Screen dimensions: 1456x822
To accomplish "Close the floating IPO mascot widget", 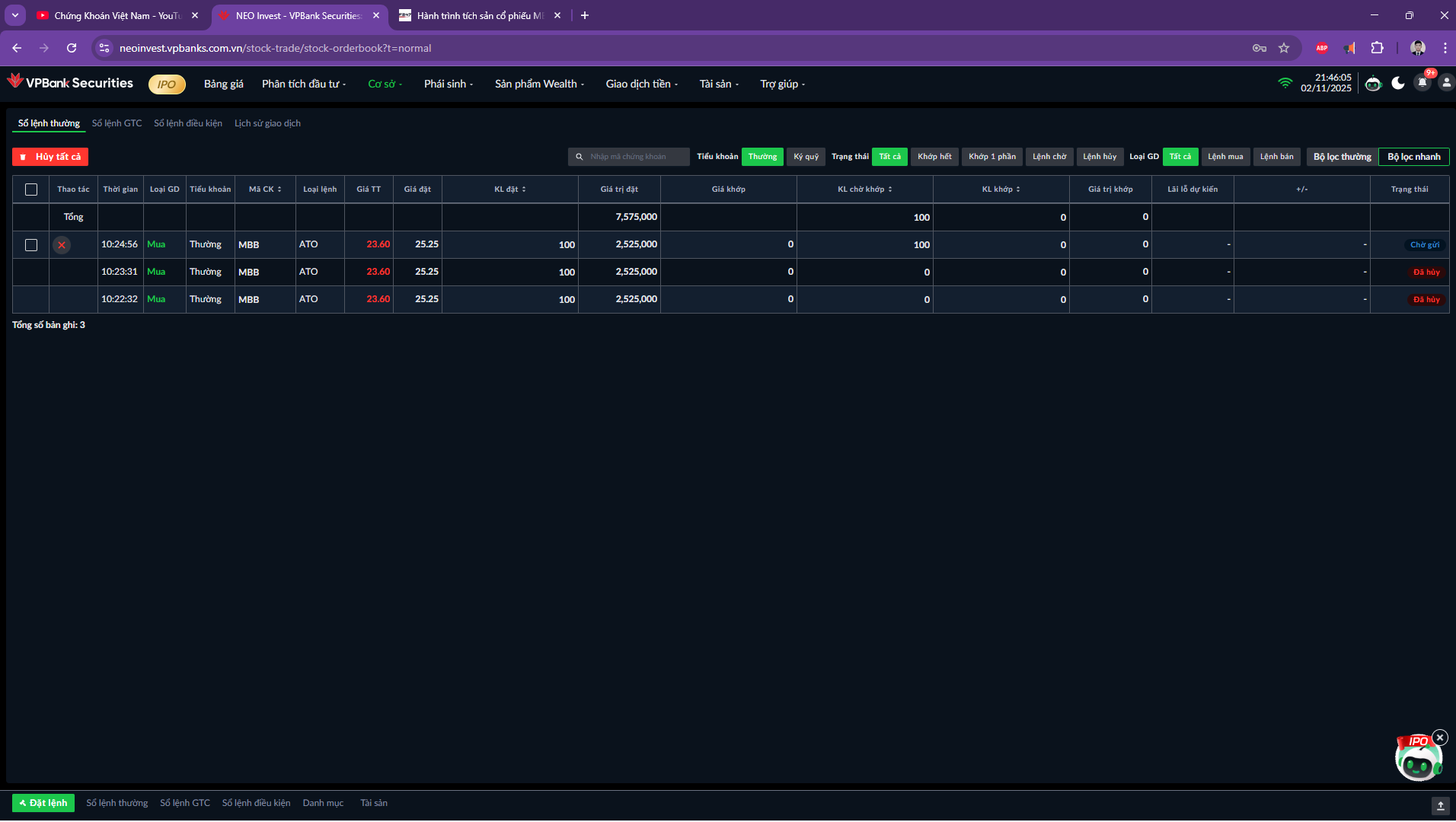I will (x=1439, y=738).
